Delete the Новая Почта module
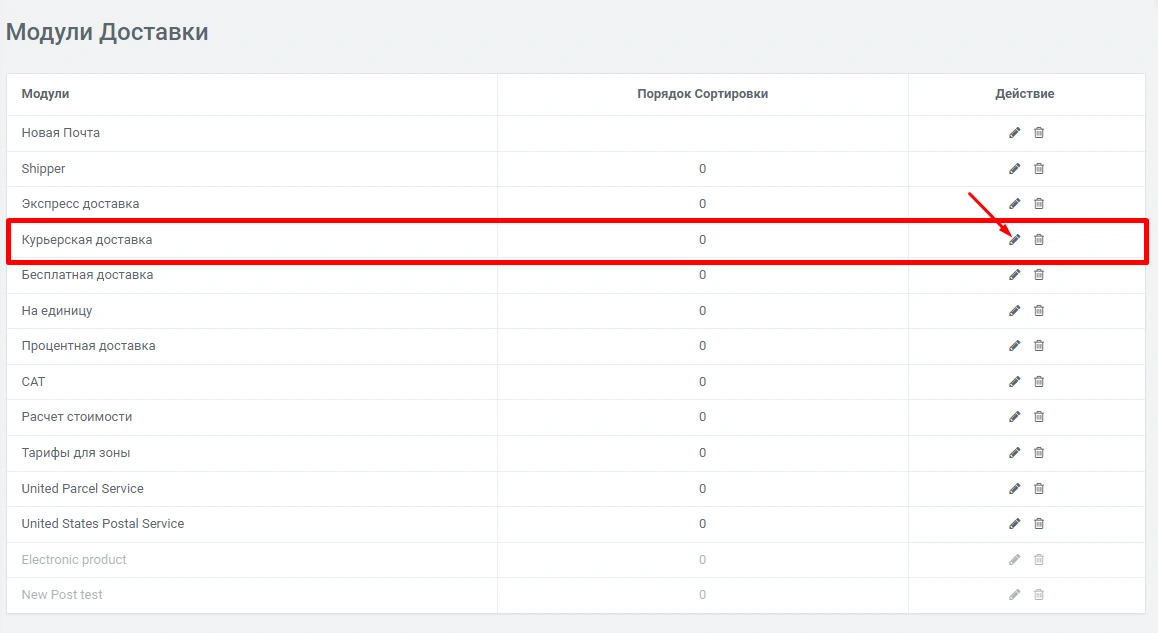This screenshot has height=633, width=1158. pos(1039,133)
